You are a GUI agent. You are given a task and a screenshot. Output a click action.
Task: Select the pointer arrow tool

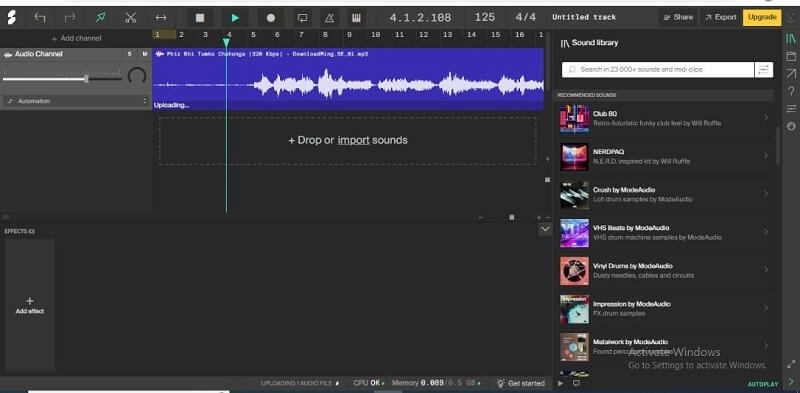coord(101,18)
